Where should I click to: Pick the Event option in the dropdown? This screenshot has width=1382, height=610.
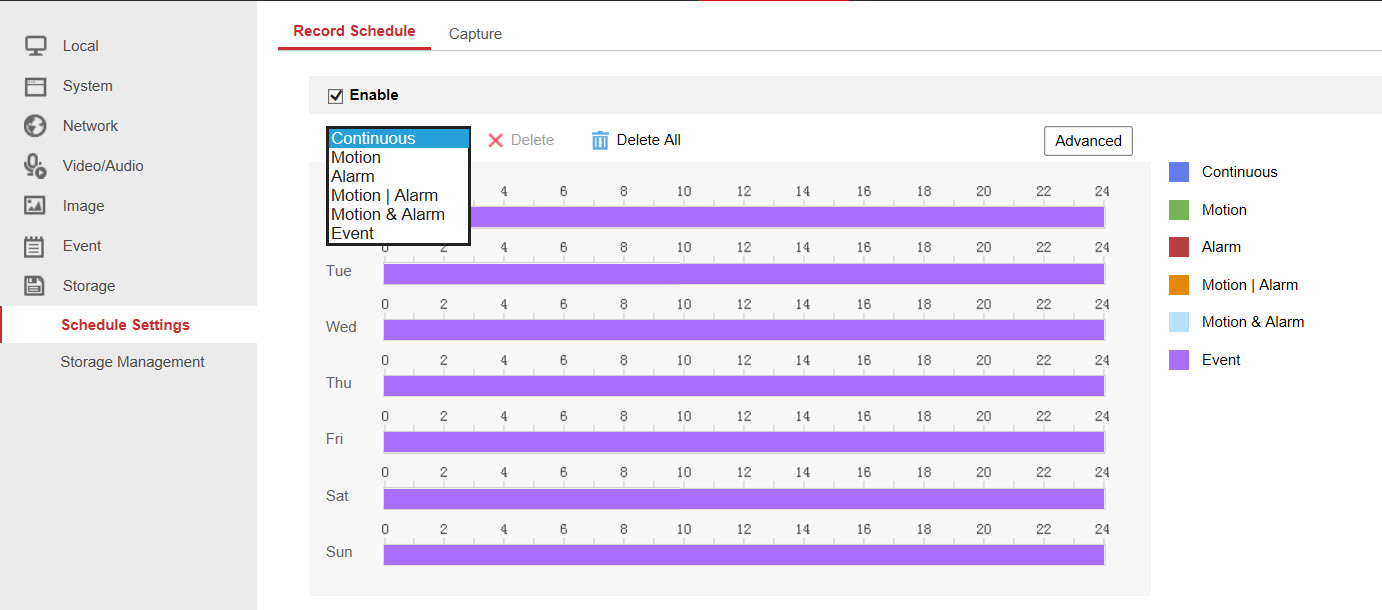coord(352,234)
